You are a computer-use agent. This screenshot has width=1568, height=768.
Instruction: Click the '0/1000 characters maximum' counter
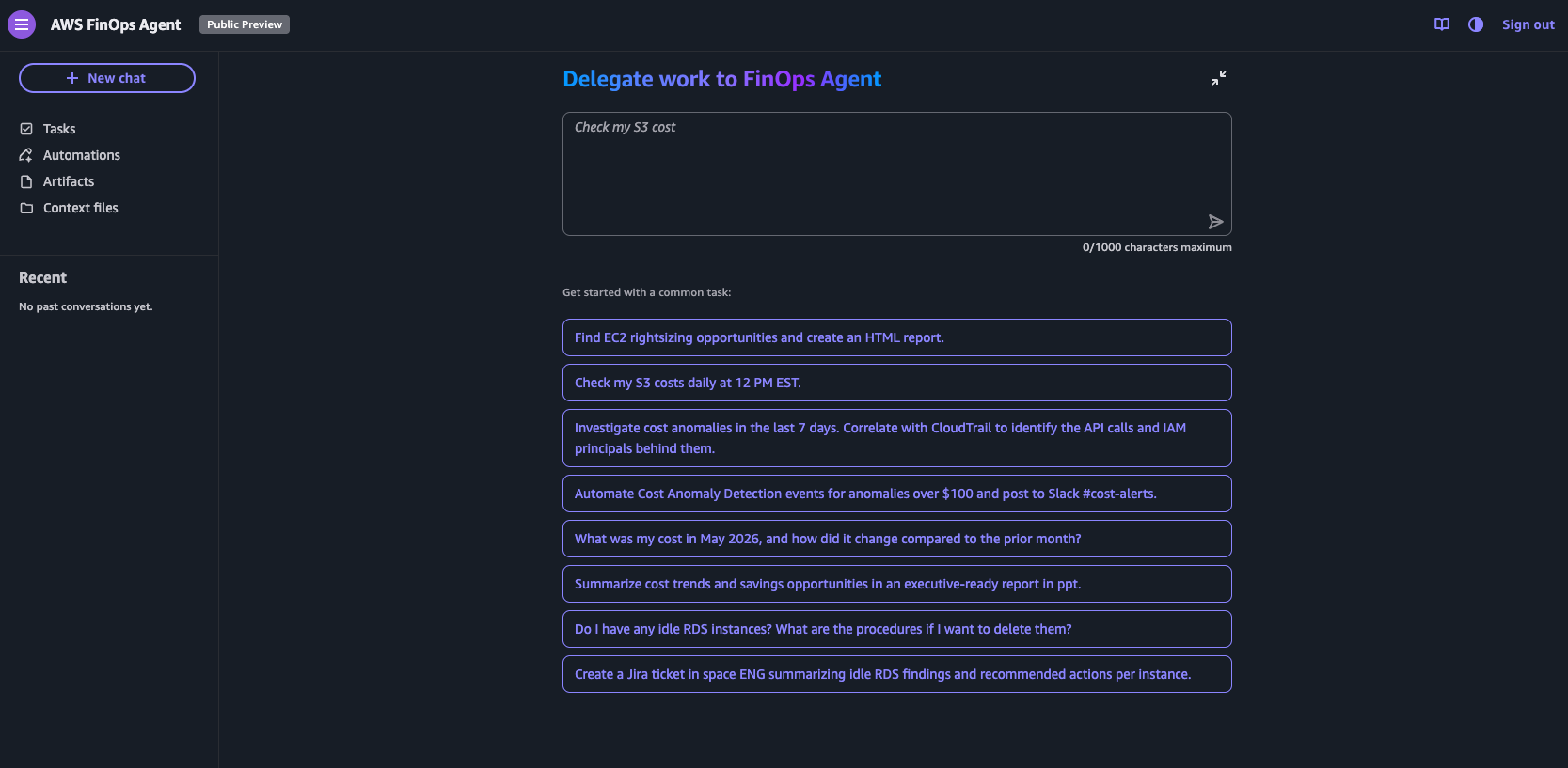[1157, 247]
